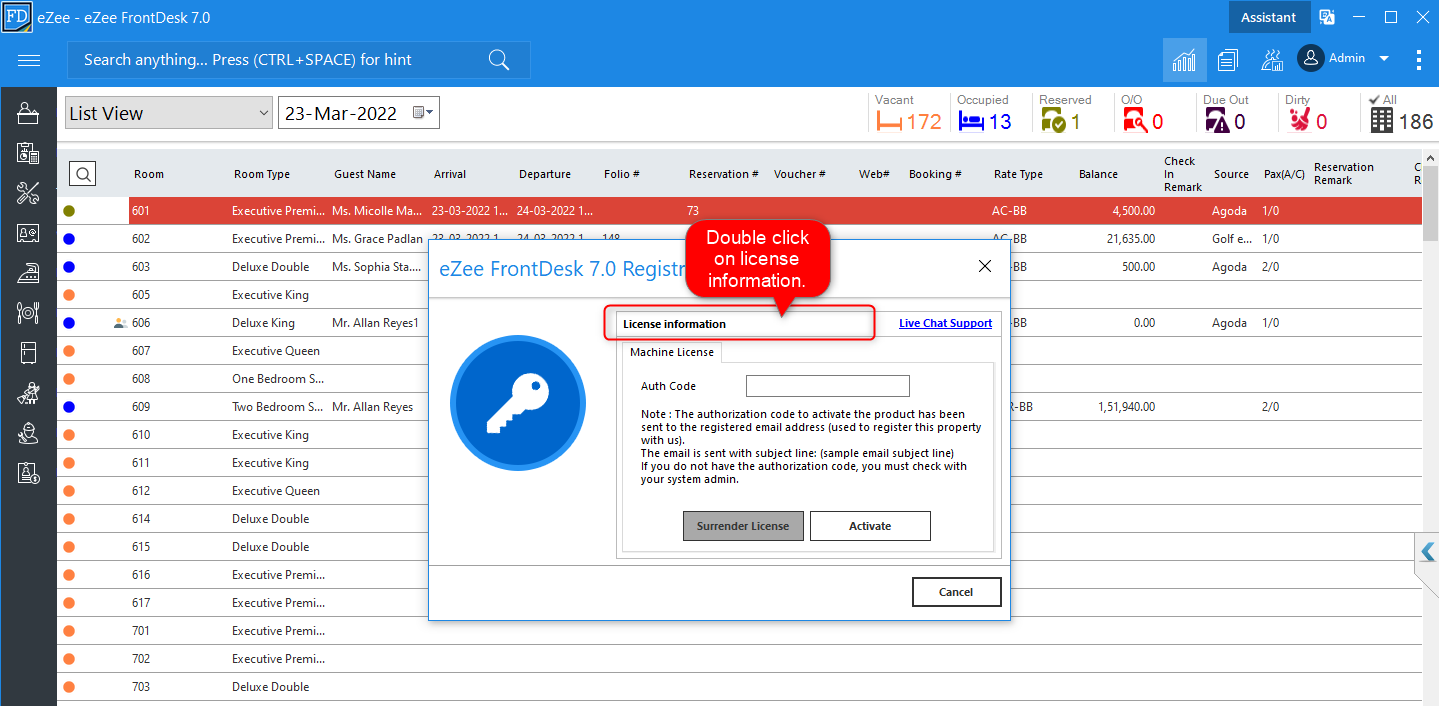Image resolution: width=1439 pixels, height=706 pixels.
Task: Open the payroll badge sidebar icon
Action: click(28, 473)
